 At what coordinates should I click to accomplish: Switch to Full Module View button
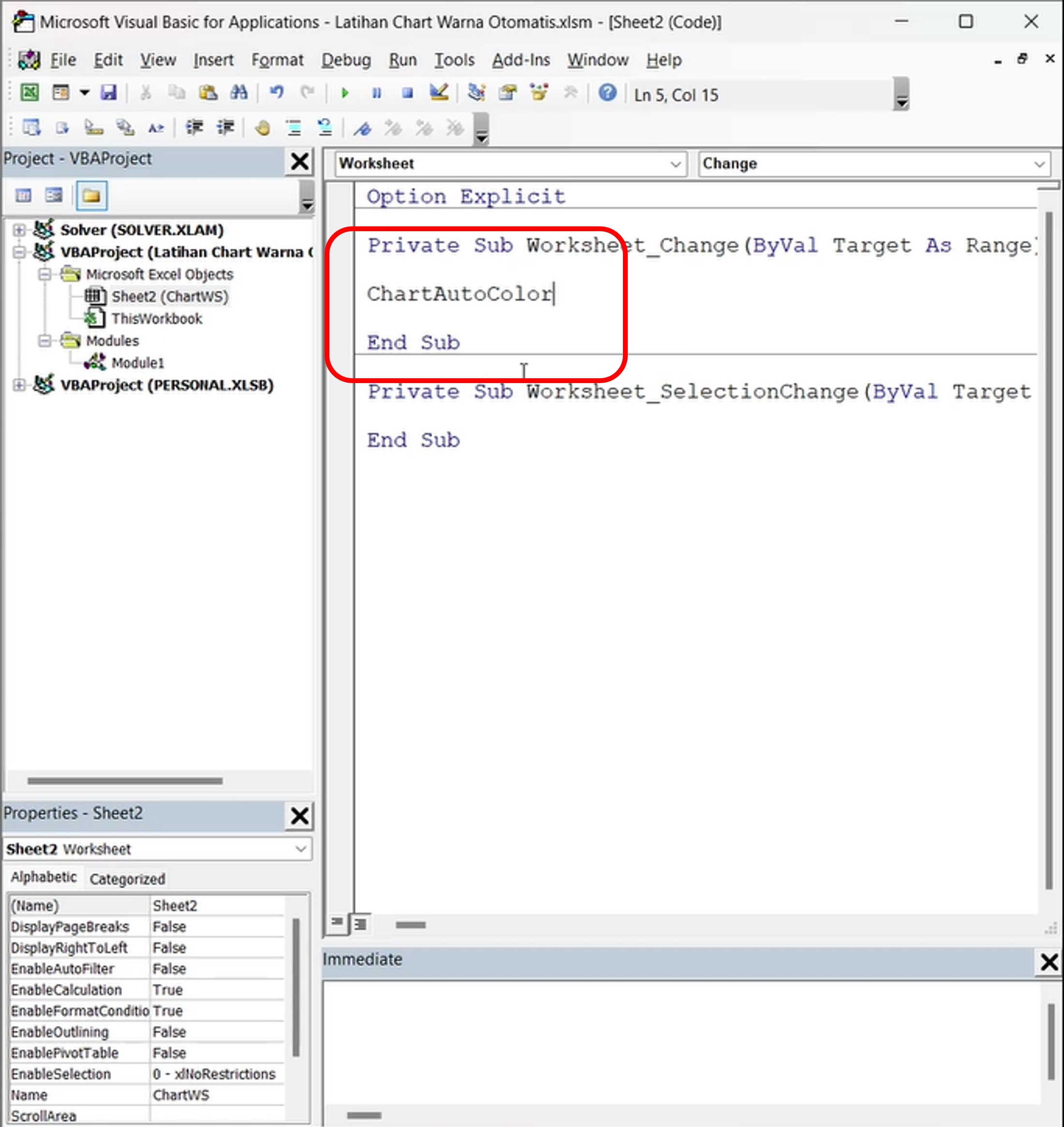click(360, 924)
